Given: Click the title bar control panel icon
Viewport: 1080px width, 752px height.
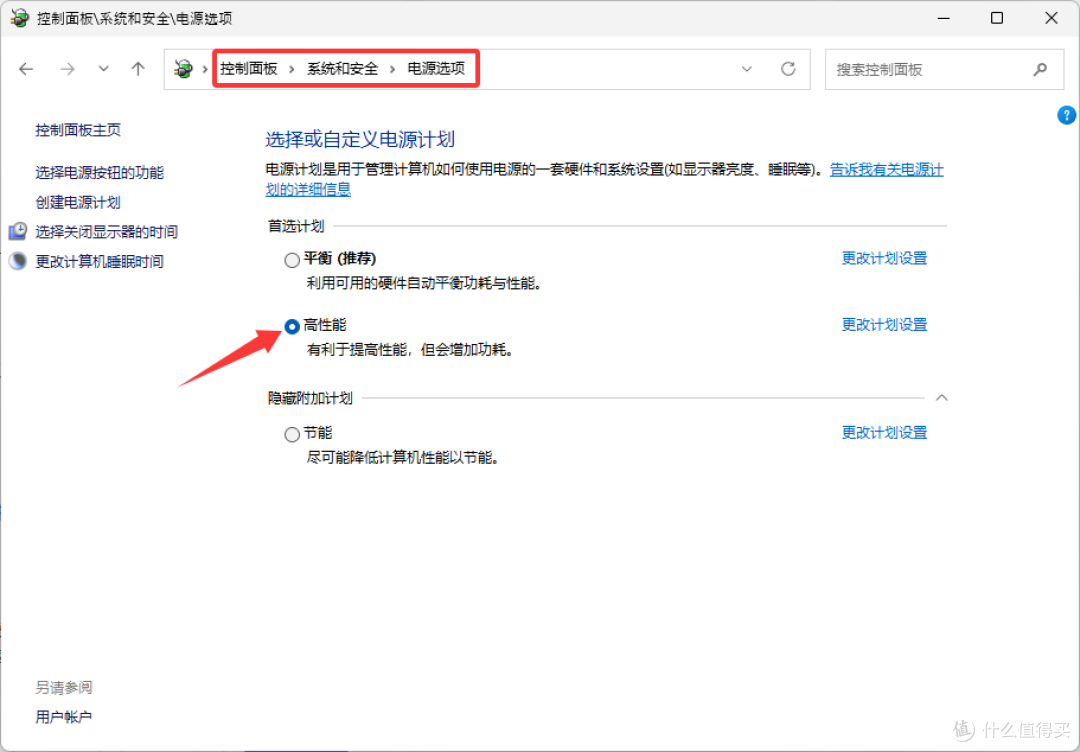Looking at the screenshot, I should (x=19, y=18).
